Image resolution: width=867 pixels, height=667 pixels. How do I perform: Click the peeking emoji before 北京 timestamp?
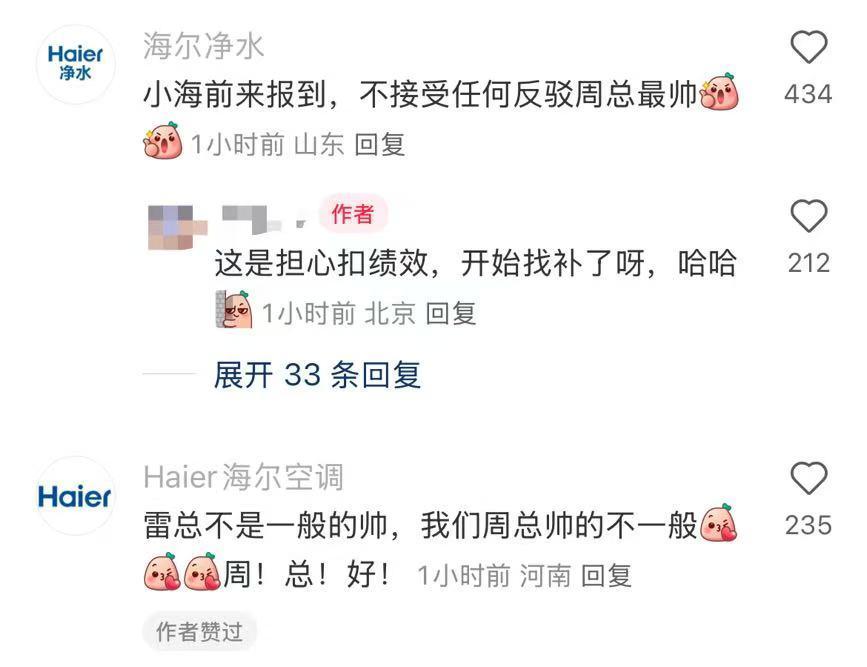coord(234,309)
